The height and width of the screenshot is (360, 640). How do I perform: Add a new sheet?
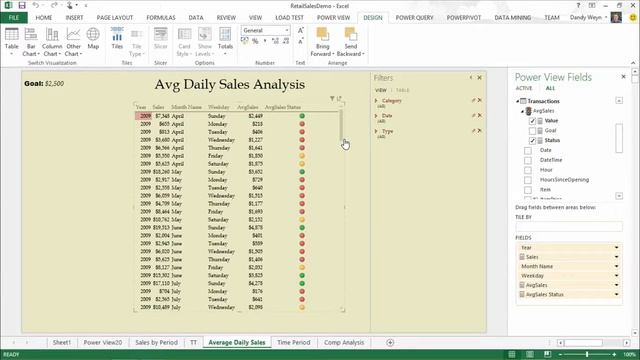[x=390, y=342]
